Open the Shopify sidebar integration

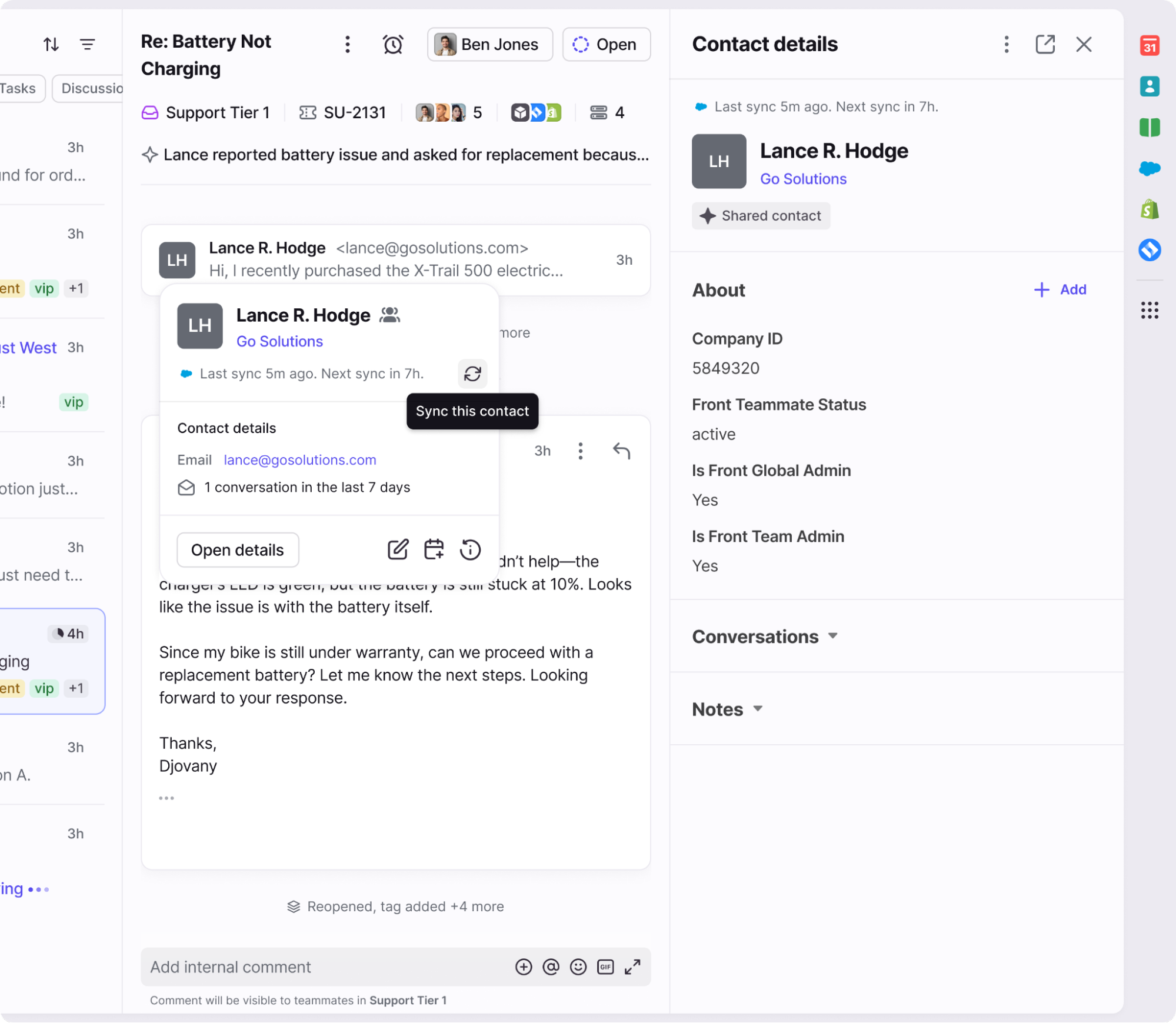1149,209
